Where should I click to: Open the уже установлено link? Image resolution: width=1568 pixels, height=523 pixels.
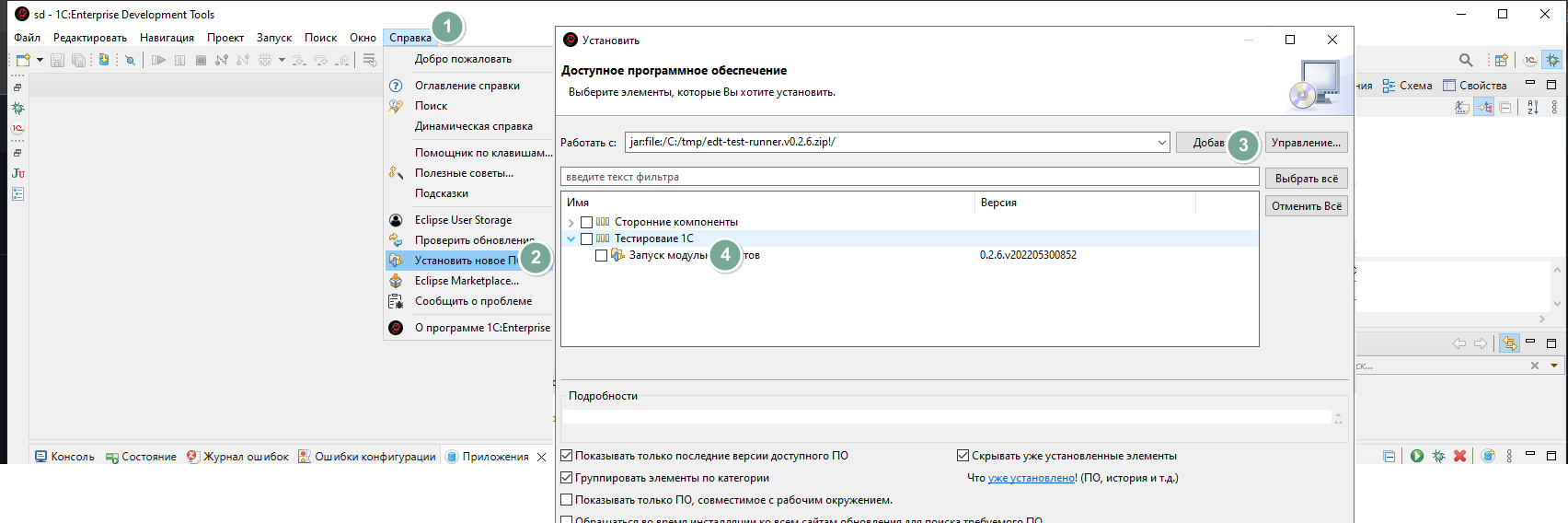(x=1031, y=478)
